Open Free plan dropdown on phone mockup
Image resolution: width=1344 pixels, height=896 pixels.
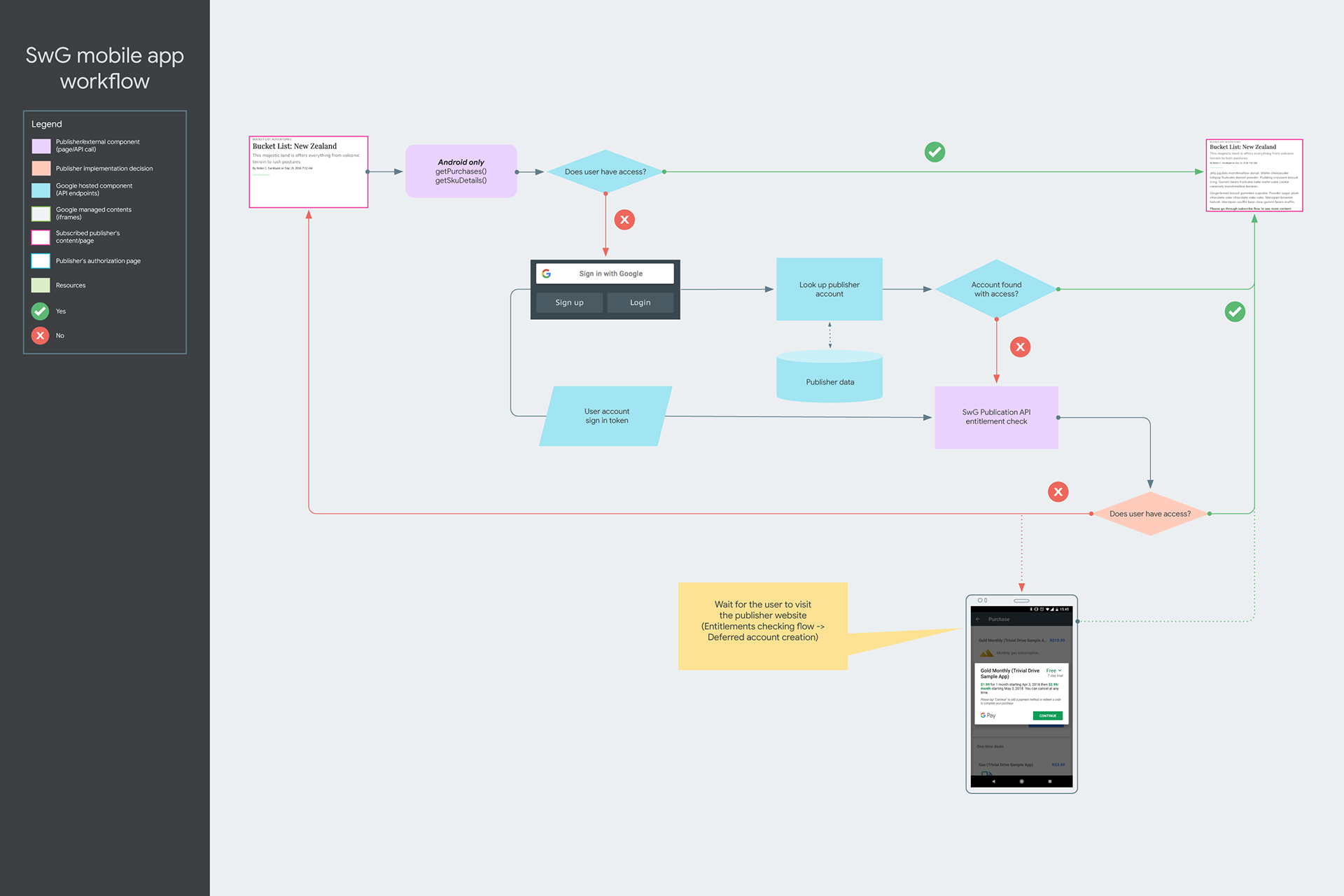pyautogui.click(x=1053, y=671)
